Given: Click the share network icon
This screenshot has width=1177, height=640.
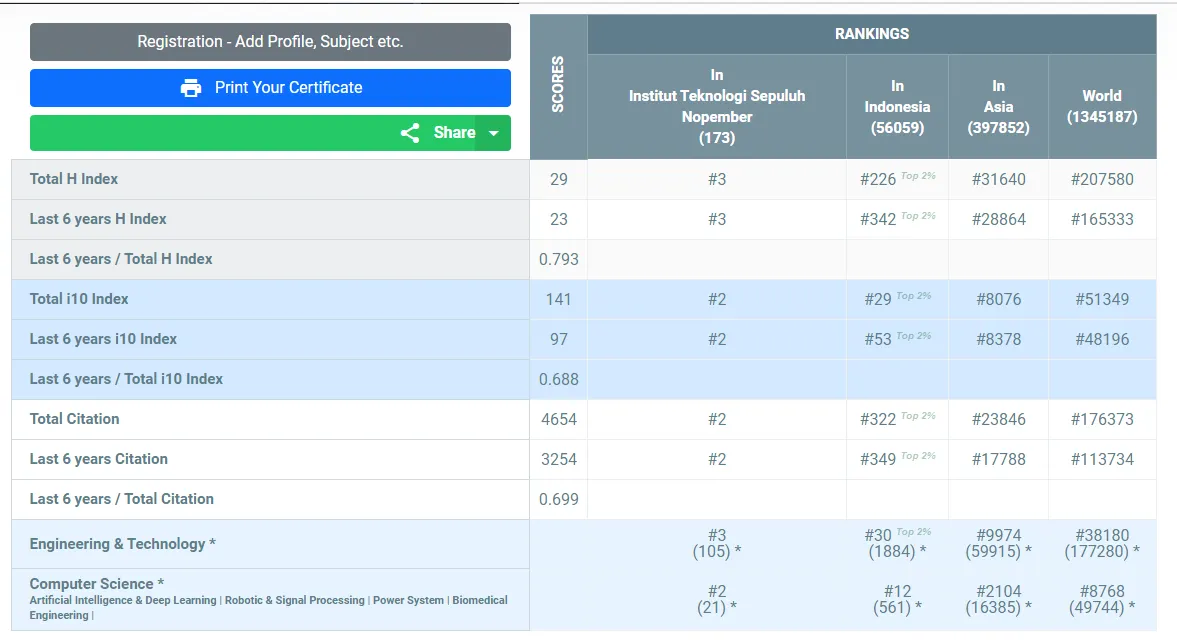Looking at the screenshot, I should [410, 133].
